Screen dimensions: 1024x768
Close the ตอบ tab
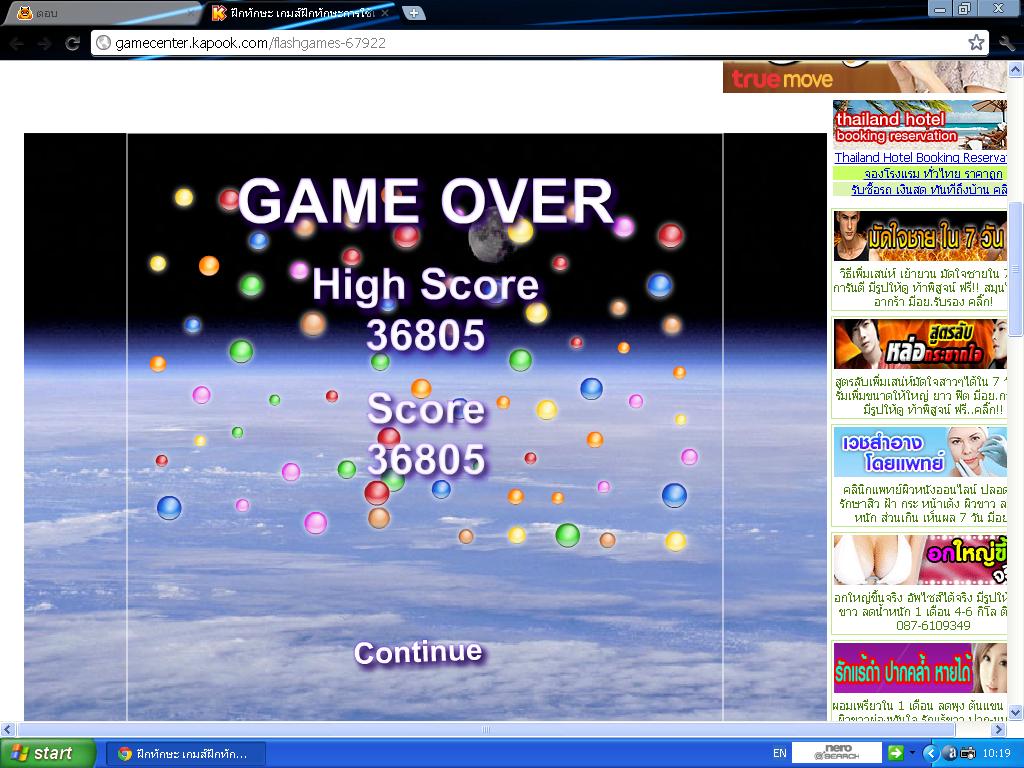coord(192,12)
